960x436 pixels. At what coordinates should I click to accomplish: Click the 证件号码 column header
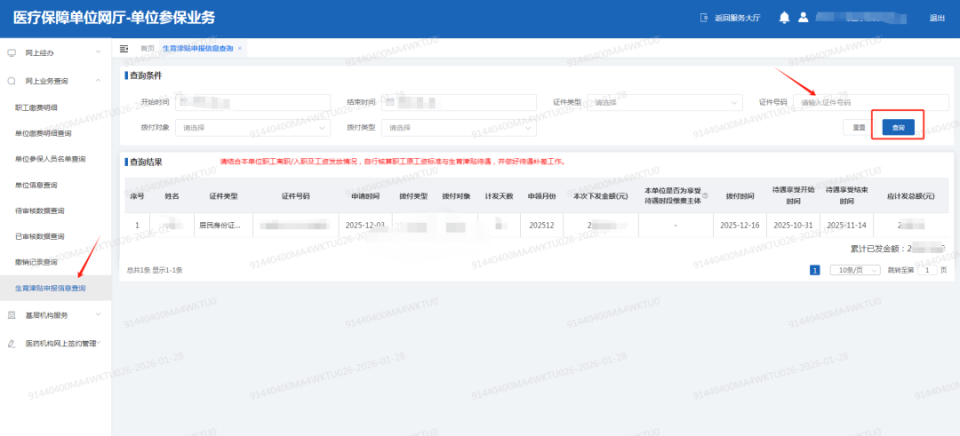296,196
